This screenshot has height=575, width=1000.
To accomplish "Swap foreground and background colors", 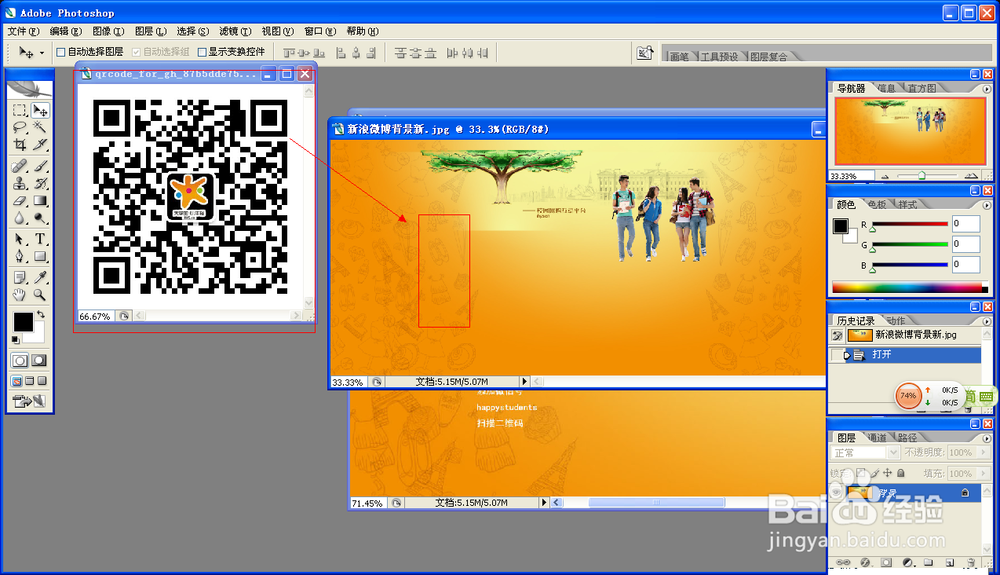I will tap(41, 314).
